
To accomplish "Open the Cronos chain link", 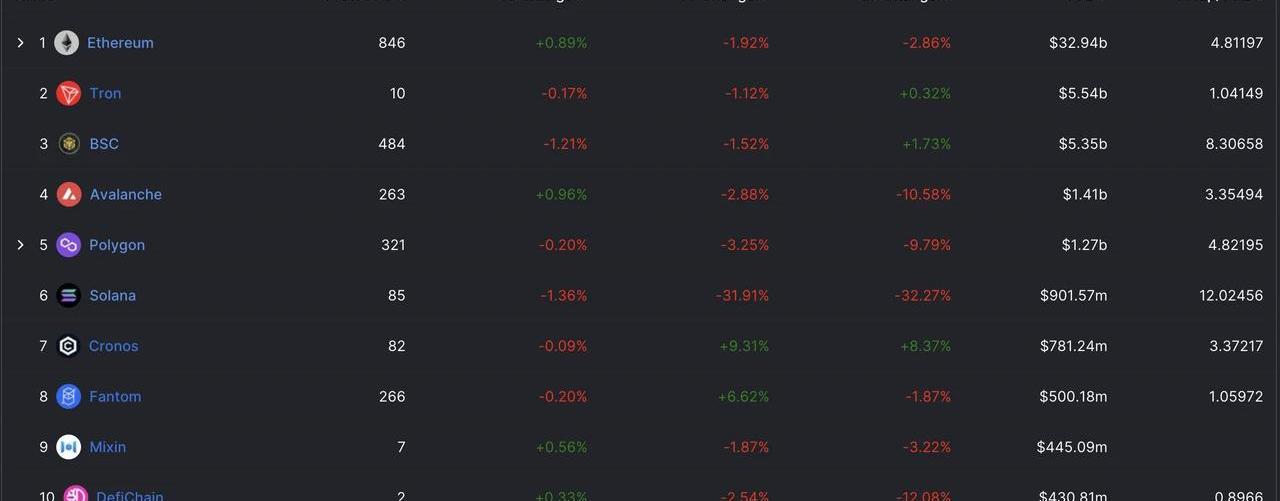I will [x=113, y=346].
